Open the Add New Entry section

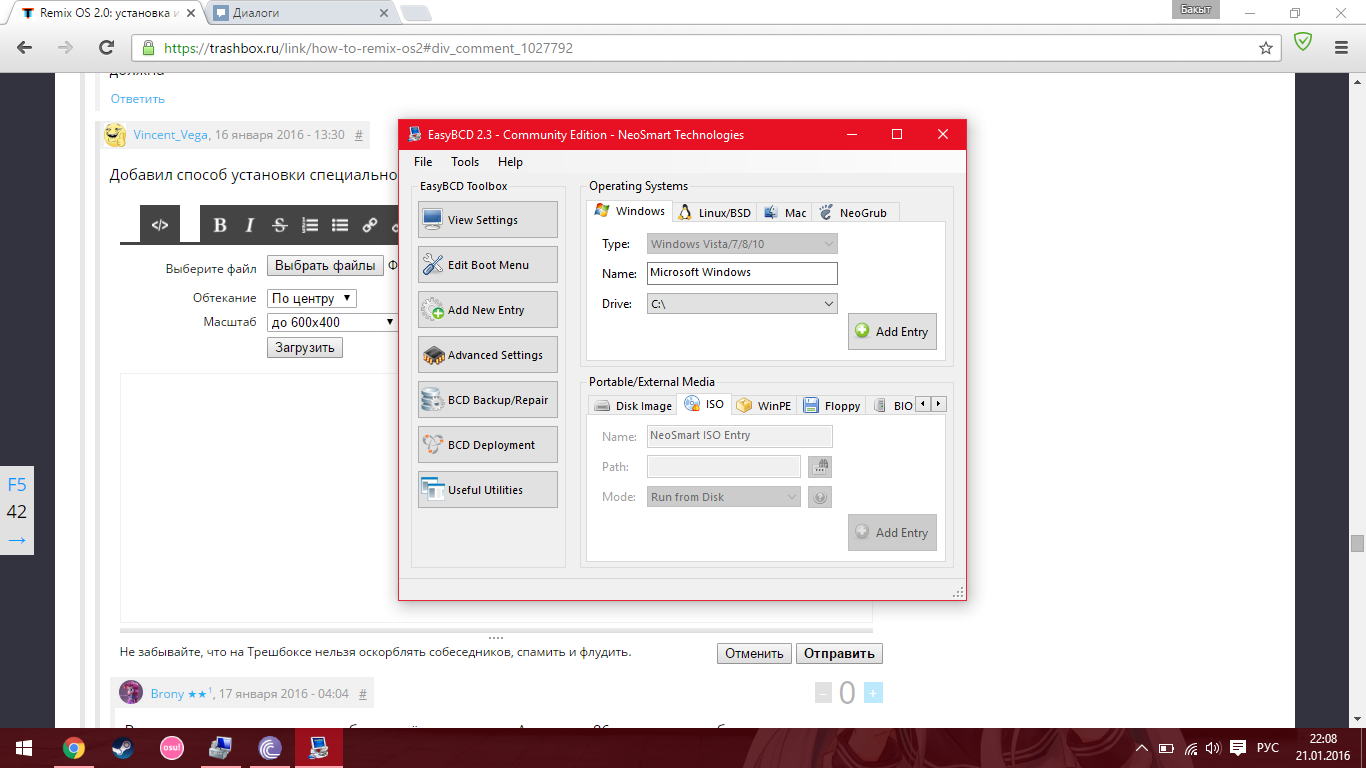pyautogui.click(x=488, y=310)
